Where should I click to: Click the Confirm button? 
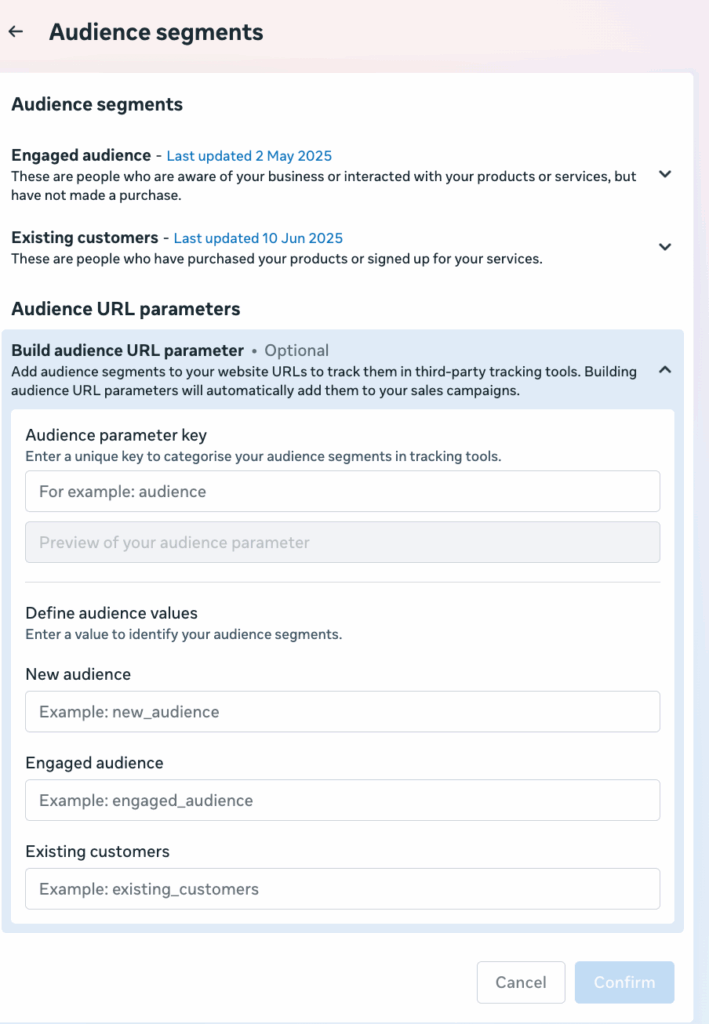[624, 982]
